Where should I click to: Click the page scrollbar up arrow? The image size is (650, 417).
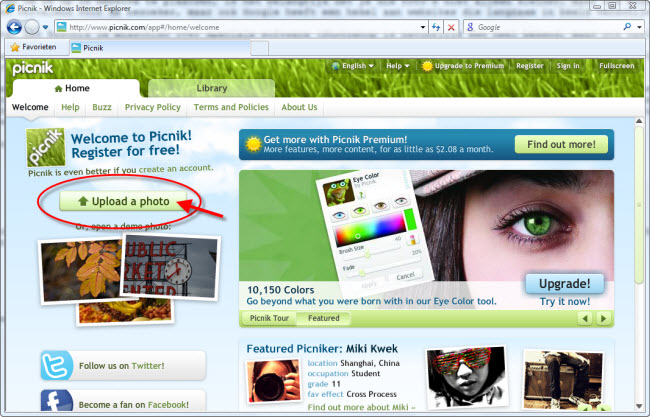coord(639,121)
